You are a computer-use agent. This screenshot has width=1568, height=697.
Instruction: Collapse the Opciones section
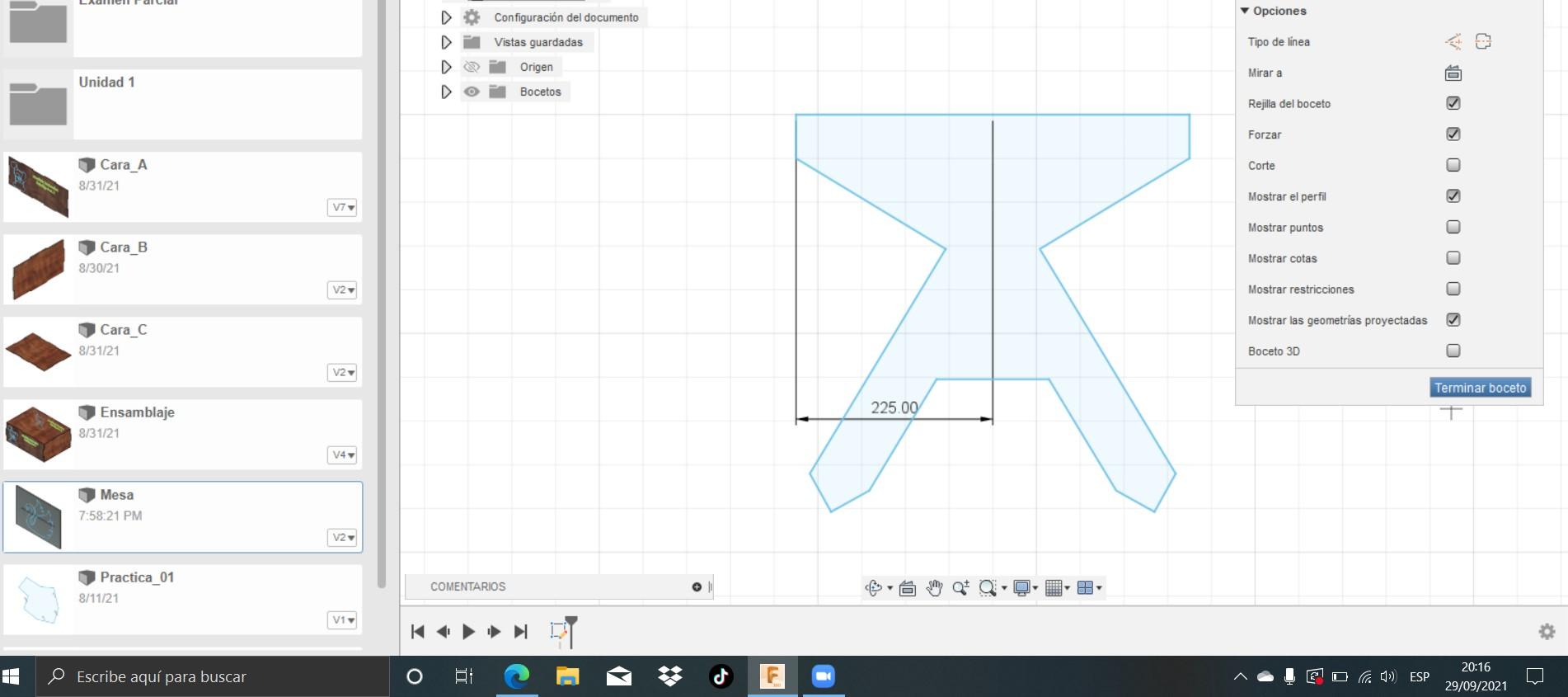pos(1245,11)
